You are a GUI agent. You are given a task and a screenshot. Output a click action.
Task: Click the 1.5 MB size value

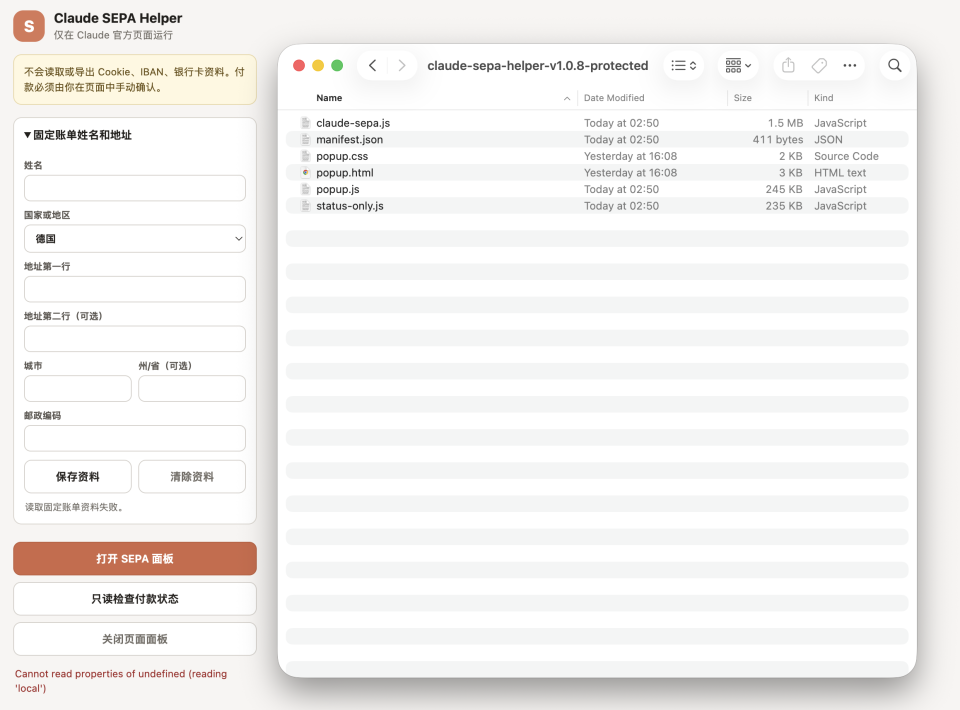tap(786, 123)
